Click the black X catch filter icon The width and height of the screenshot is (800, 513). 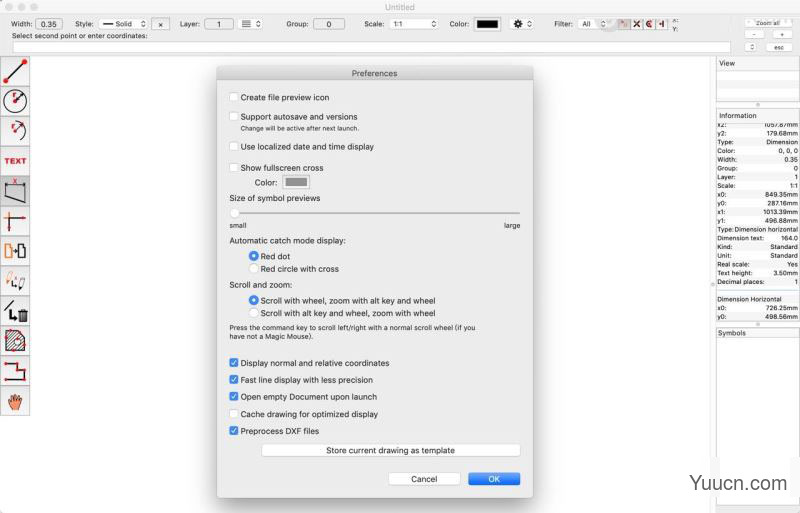(x=637, y=24)
